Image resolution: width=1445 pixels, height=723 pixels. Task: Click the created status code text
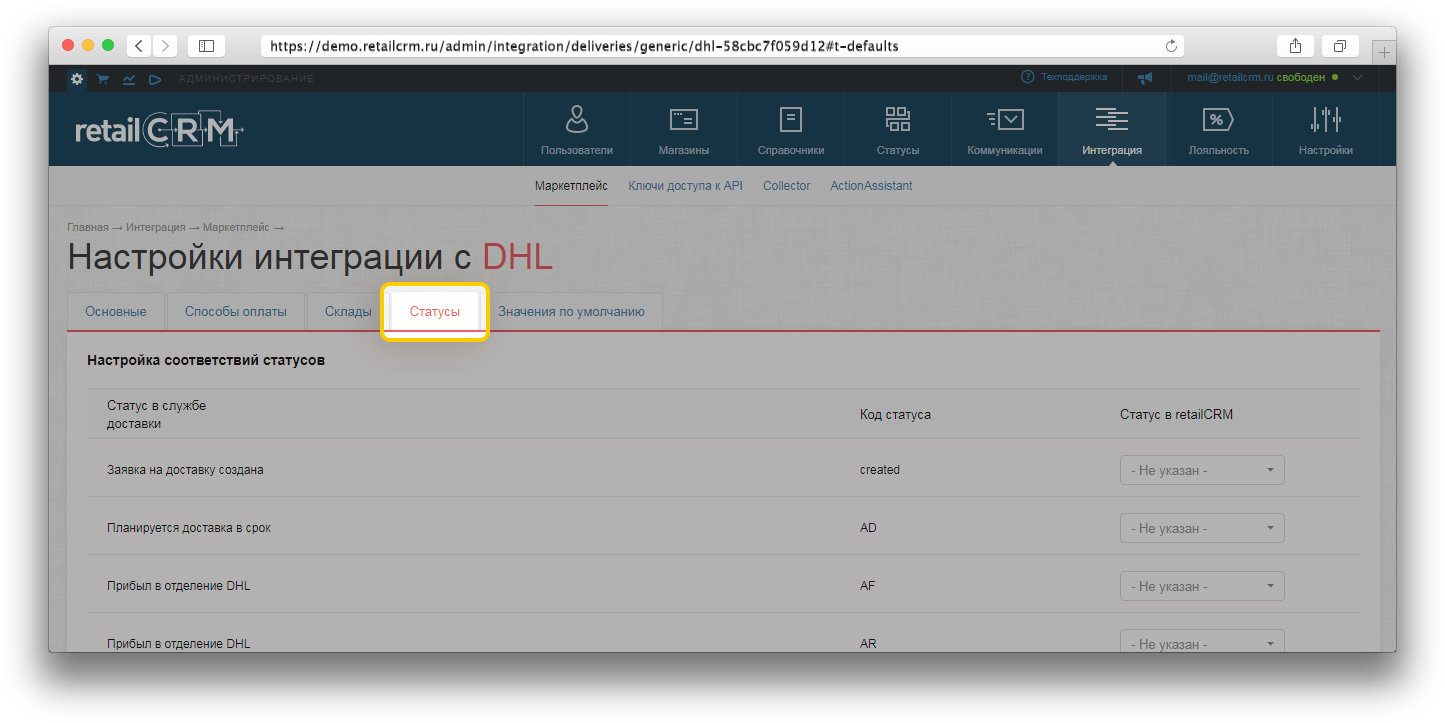click(880, 470)
